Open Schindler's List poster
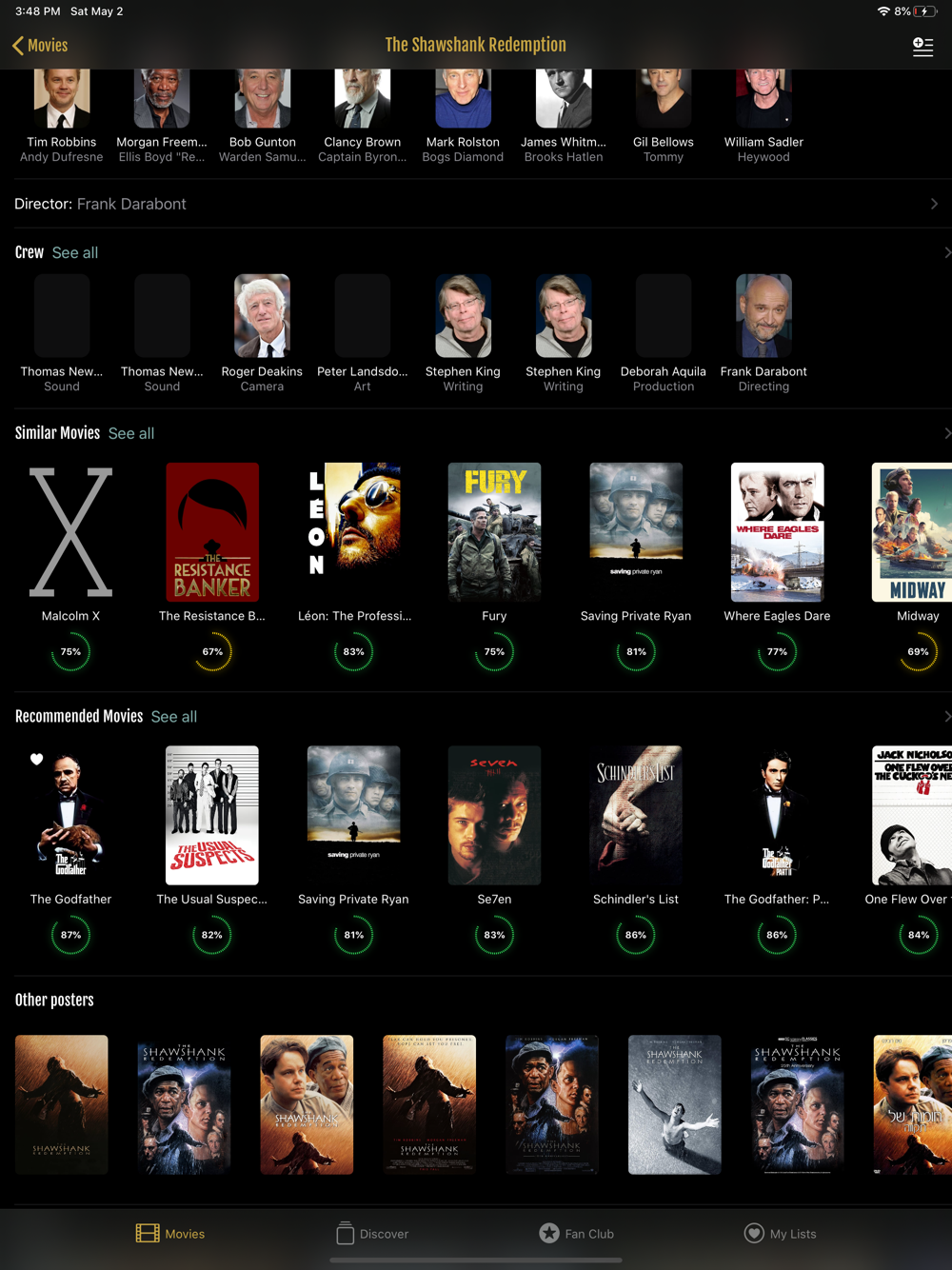Image resolution: width=952 pixels, height=1270 pixels. (636, 815)
